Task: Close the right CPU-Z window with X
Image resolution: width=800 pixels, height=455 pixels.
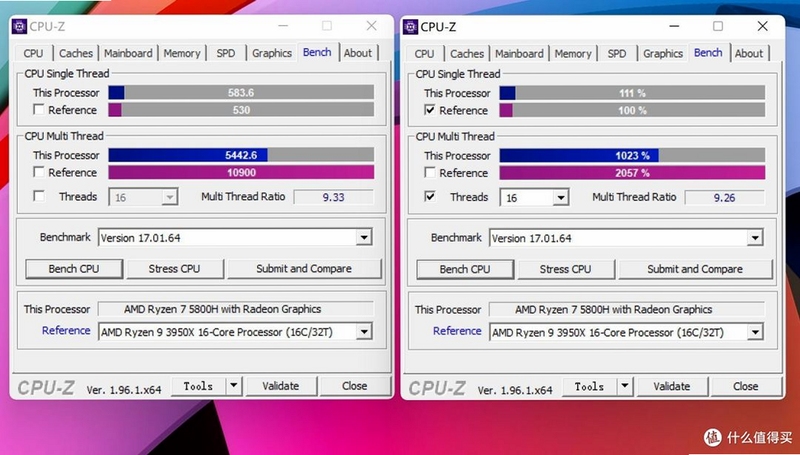Action: coord(763,26)
